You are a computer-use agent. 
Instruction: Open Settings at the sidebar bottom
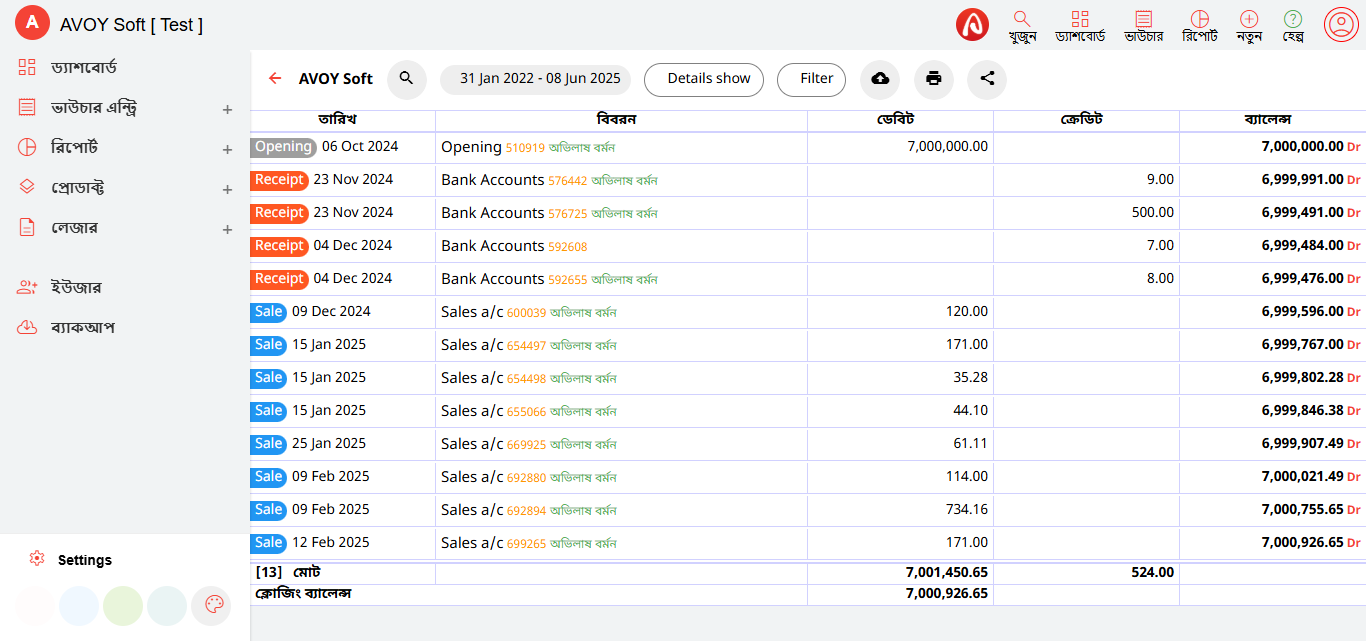click(85, 560)
